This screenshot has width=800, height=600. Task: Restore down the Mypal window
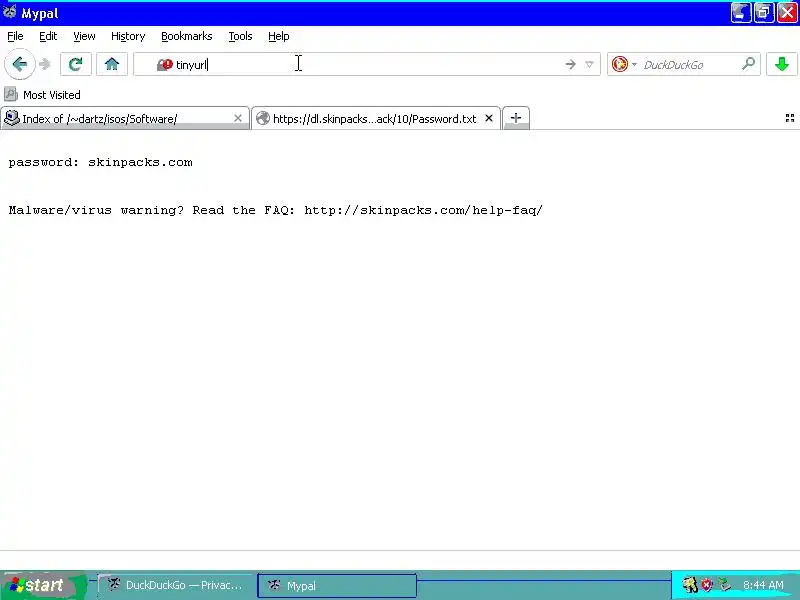point(764,13)
